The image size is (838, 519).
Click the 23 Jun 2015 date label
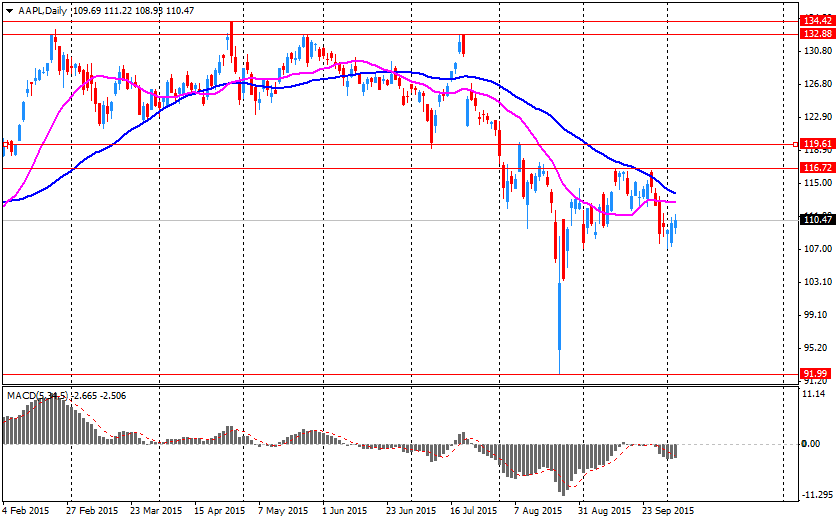411,510
